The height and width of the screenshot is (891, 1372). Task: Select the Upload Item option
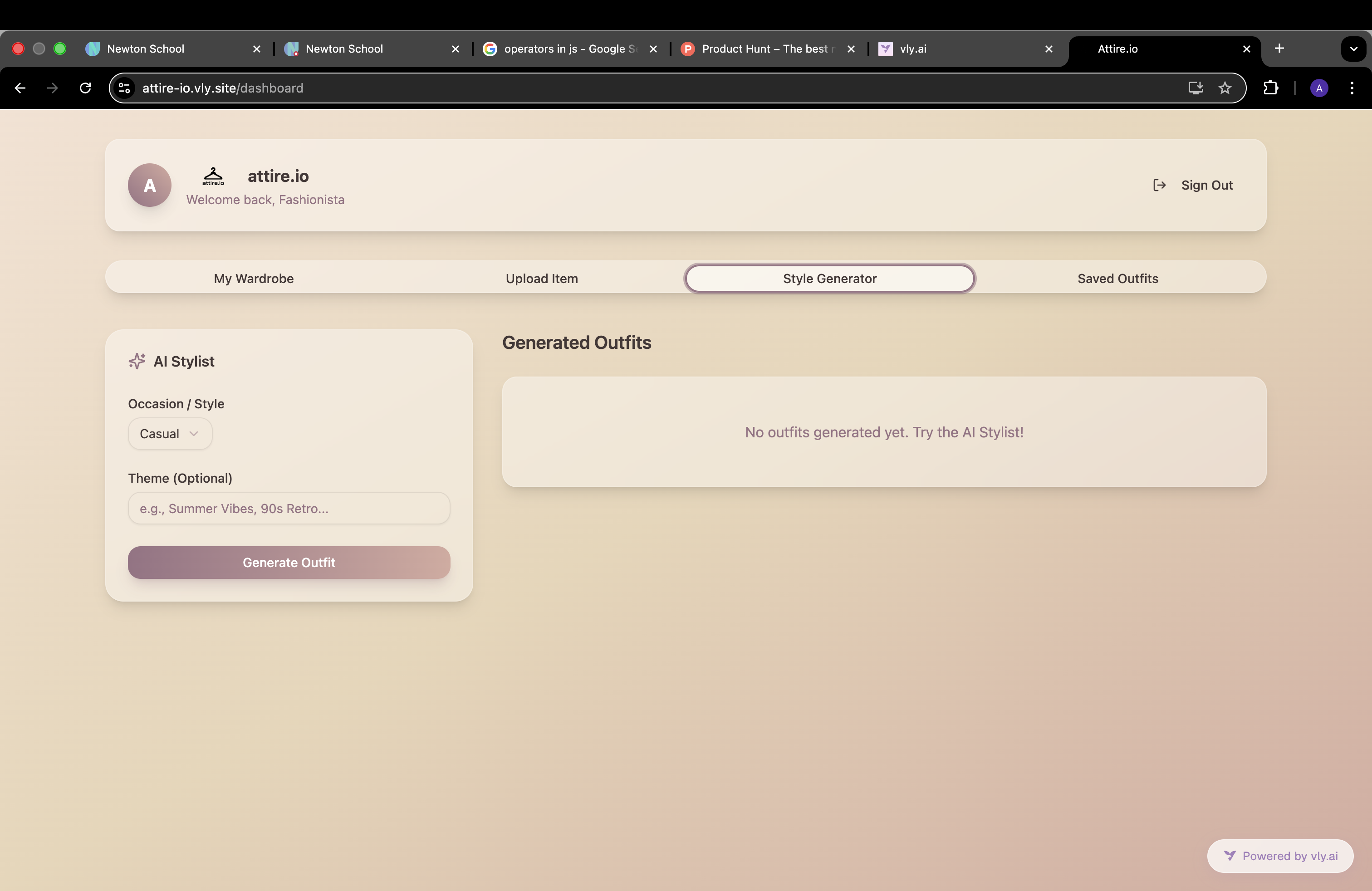tap(541, 279)
